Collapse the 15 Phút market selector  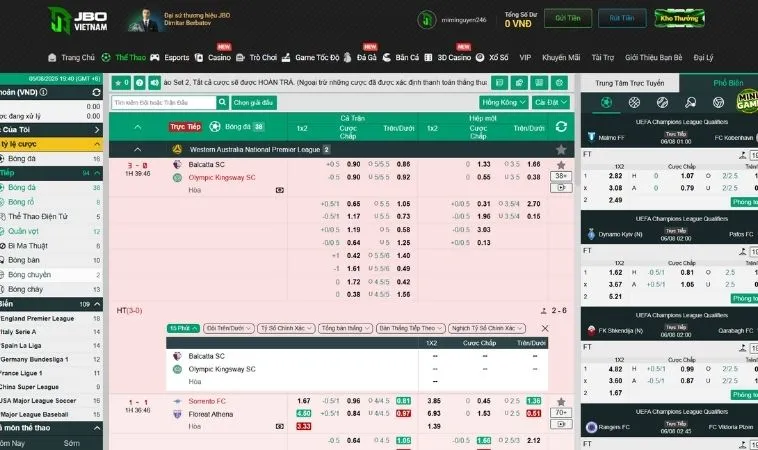183,328
